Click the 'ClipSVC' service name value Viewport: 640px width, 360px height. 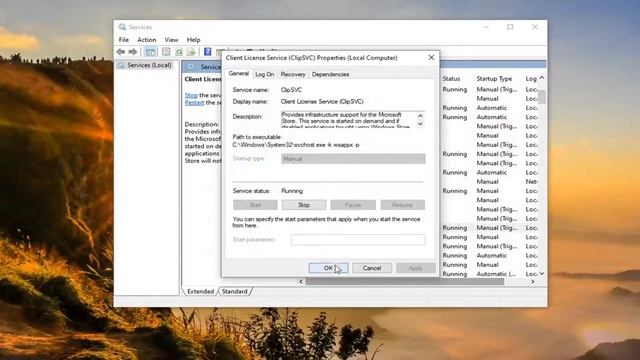[291, 90]
